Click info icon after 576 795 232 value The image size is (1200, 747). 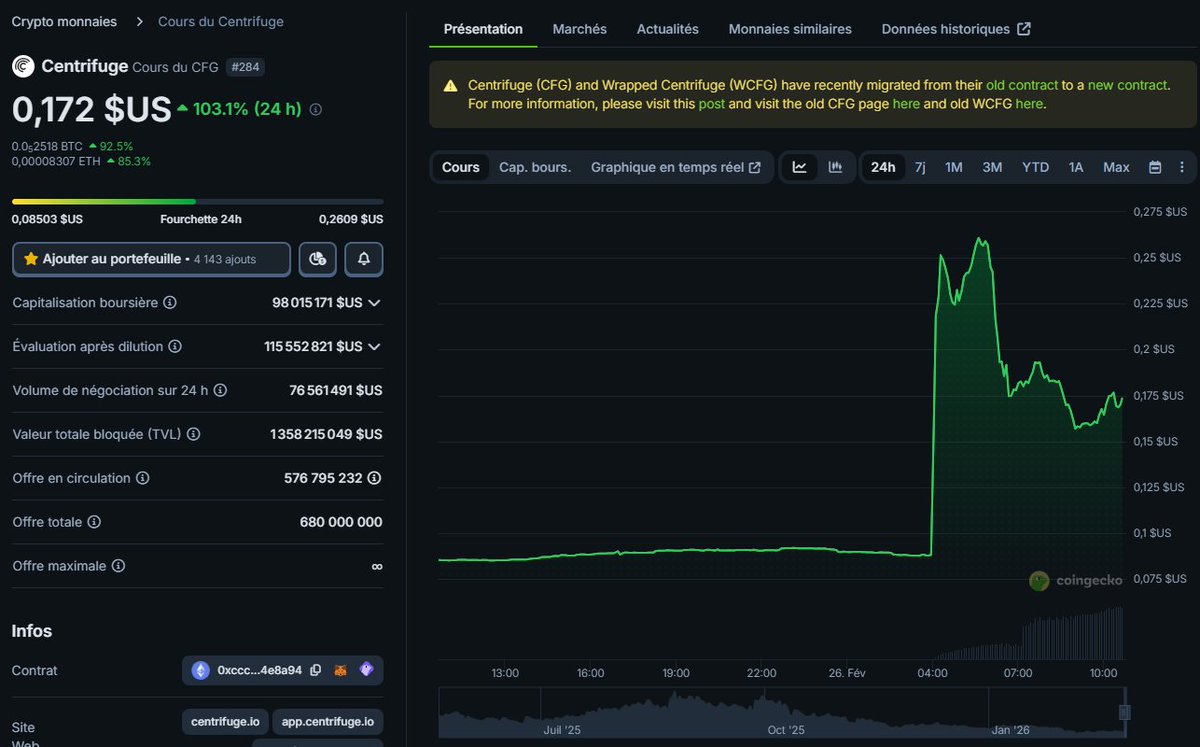(x=374, y=478)
